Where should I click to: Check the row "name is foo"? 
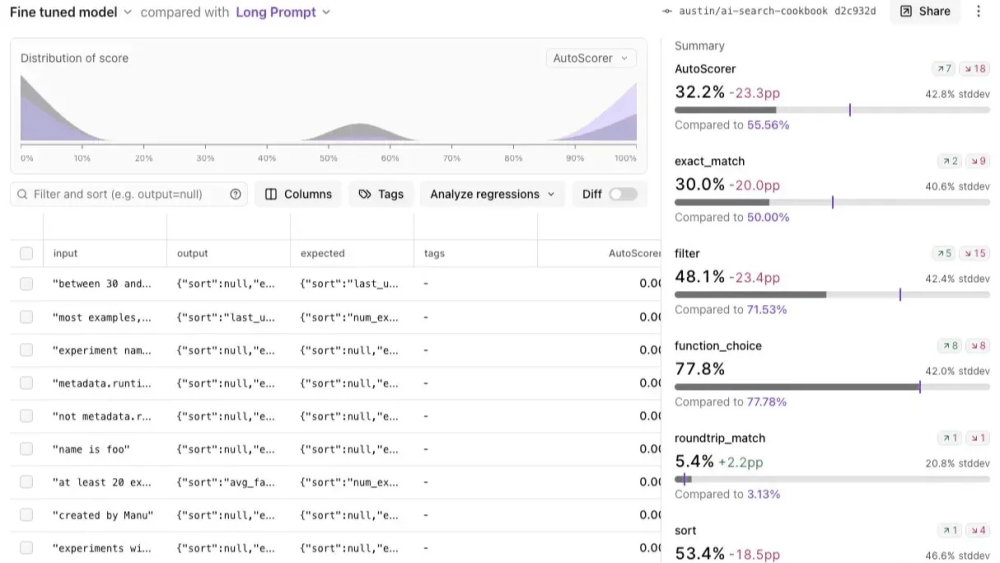tap(26, 449)
